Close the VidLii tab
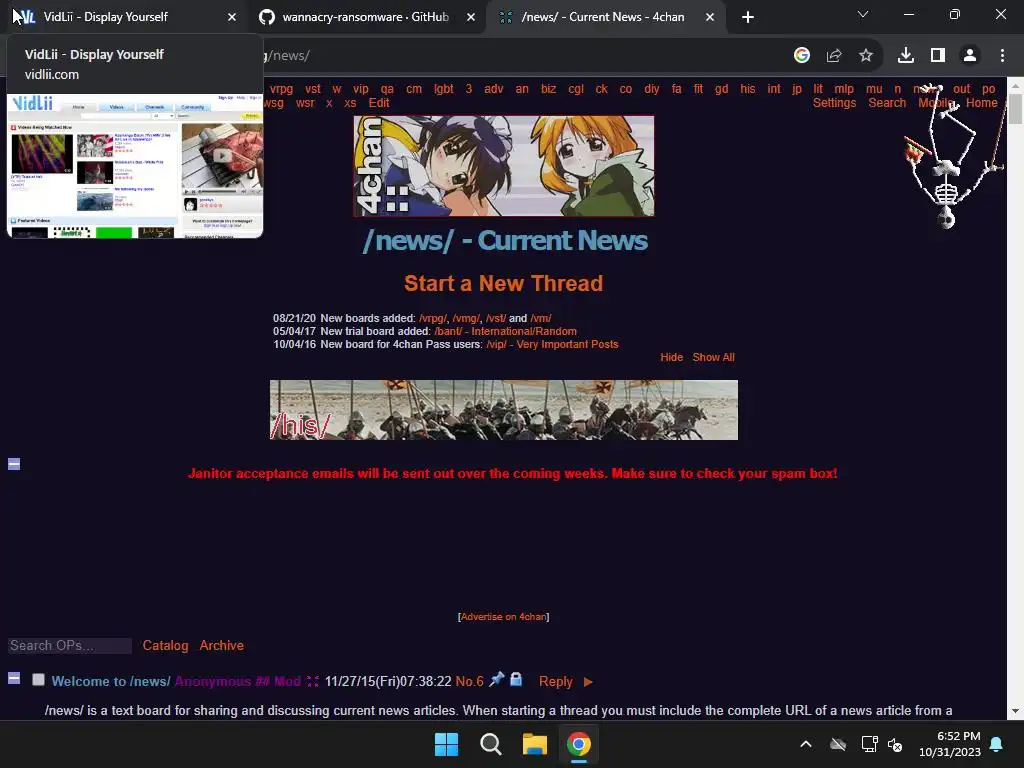Screen dimensions: 1024x768 point(231,17)
